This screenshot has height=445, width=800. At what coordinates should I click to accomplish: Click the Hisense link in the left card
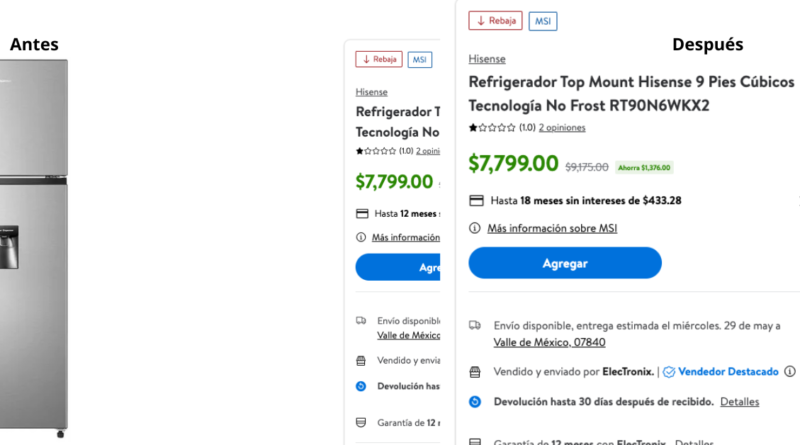tap(371, 92)
